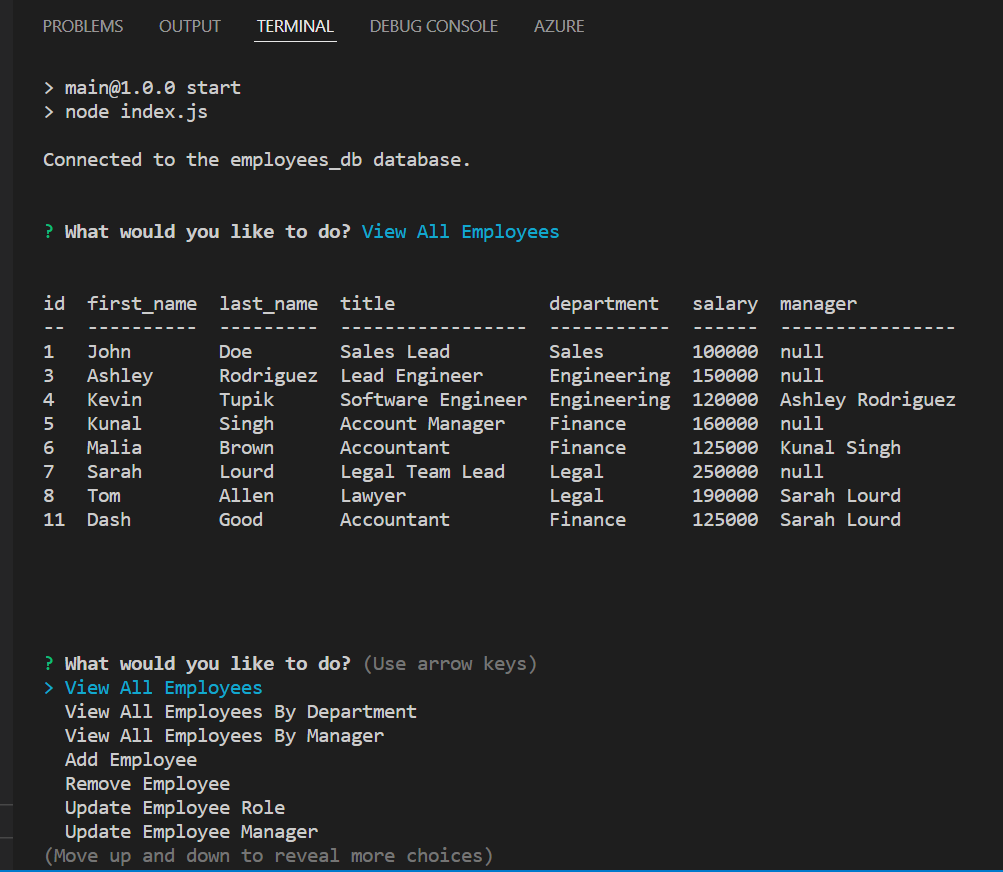Open the OUTPUT tab
The image size is (1003, 872).
(x=190, y=26)
